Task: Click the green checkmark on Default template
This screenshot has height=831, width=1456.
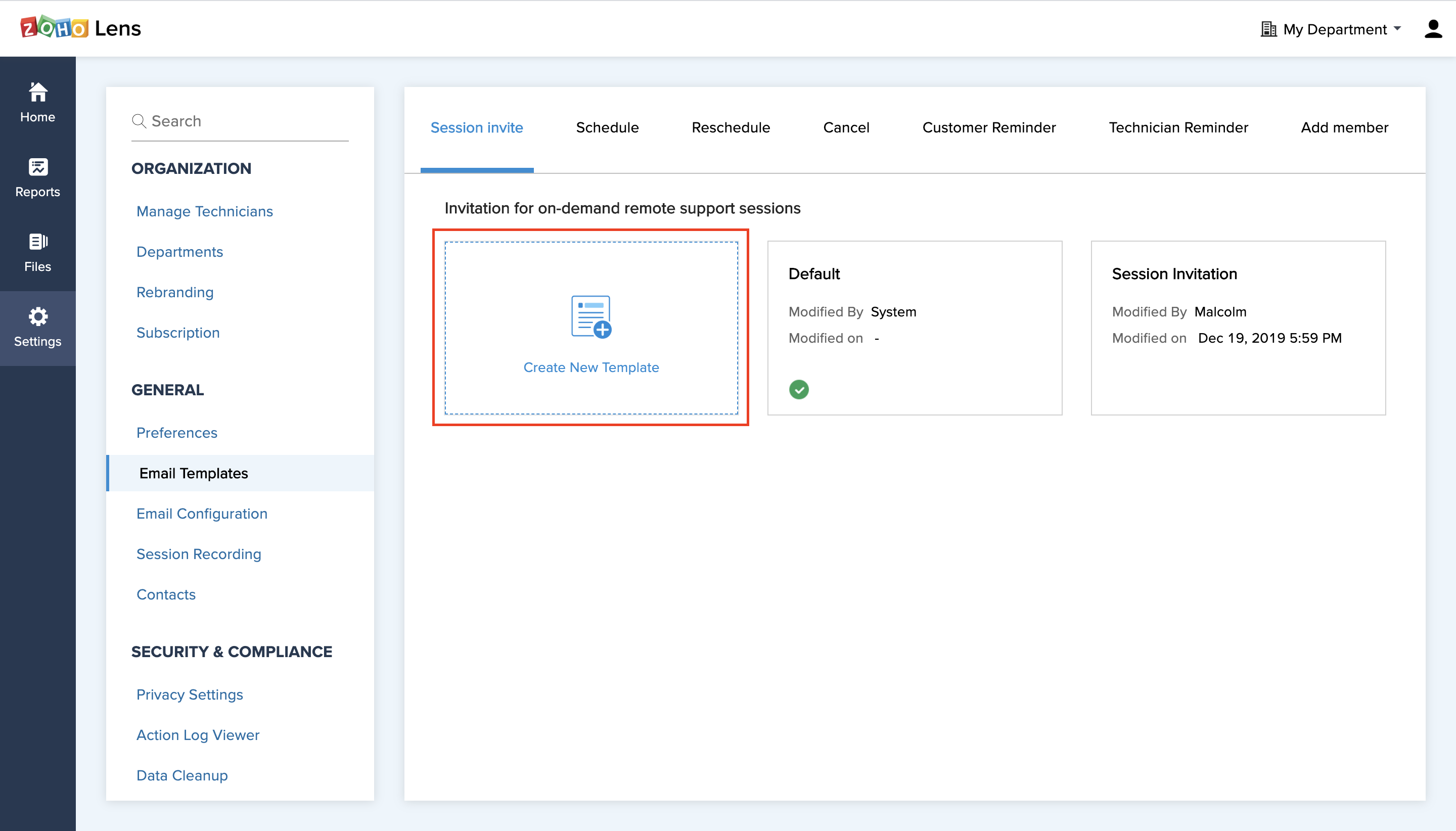Action: pos(798,389)
